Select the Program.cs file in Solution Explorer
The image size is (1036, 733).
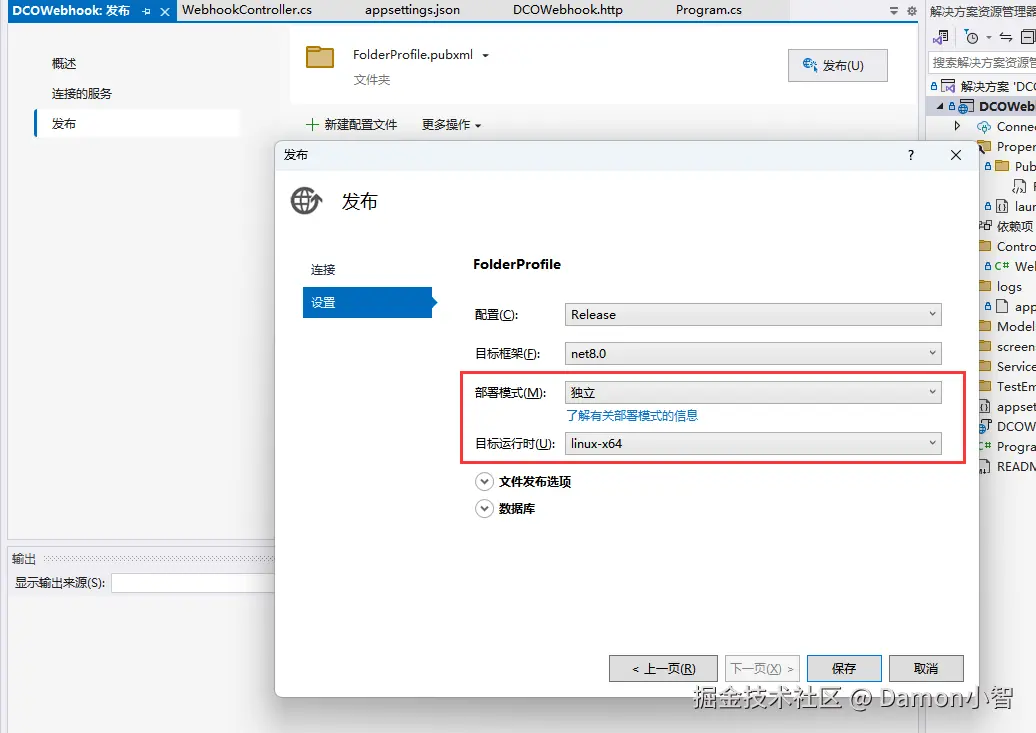(x=1007, y=446)
